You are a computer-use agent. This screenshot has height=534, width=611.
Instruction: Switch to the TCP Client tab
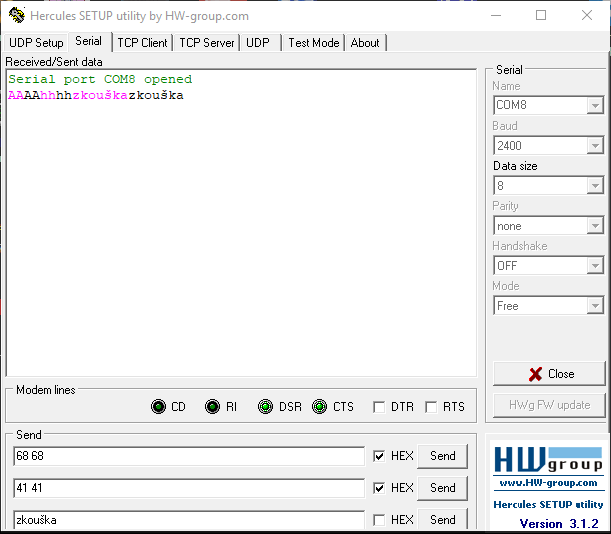142,43
